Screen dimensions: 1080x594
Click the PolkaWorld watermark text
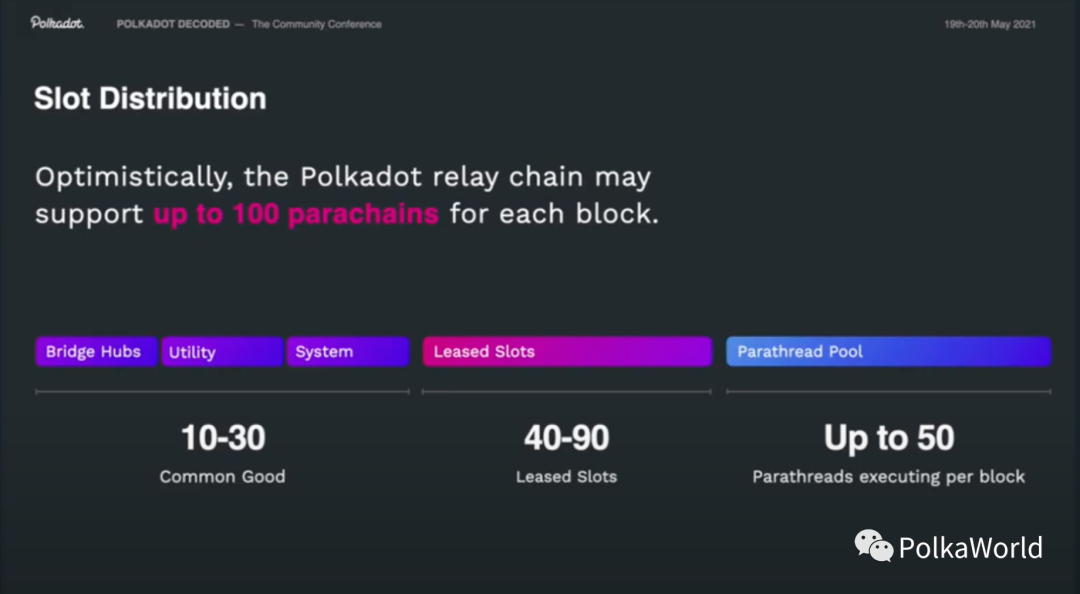(970, 548)
